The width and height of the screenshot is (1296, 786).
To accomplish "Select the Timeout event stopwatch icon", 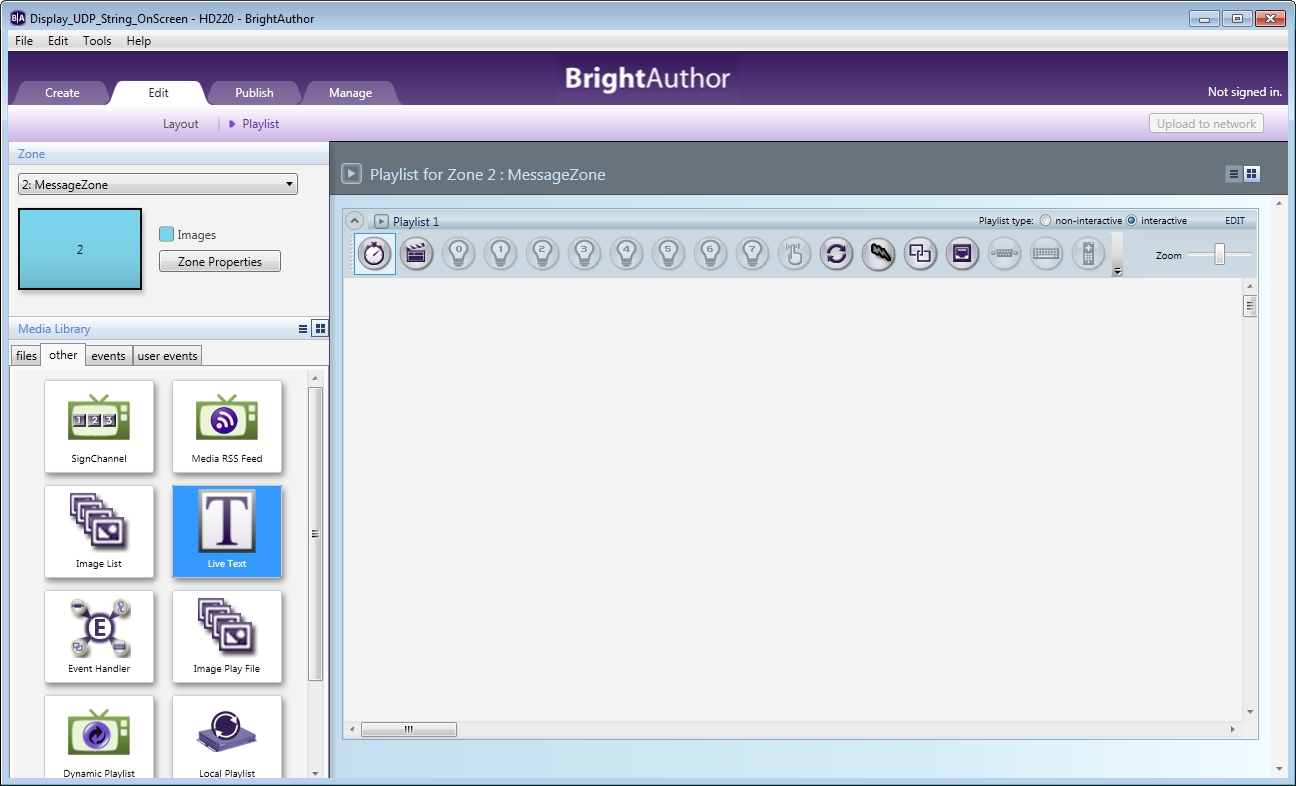I will [x=375, y=254].
